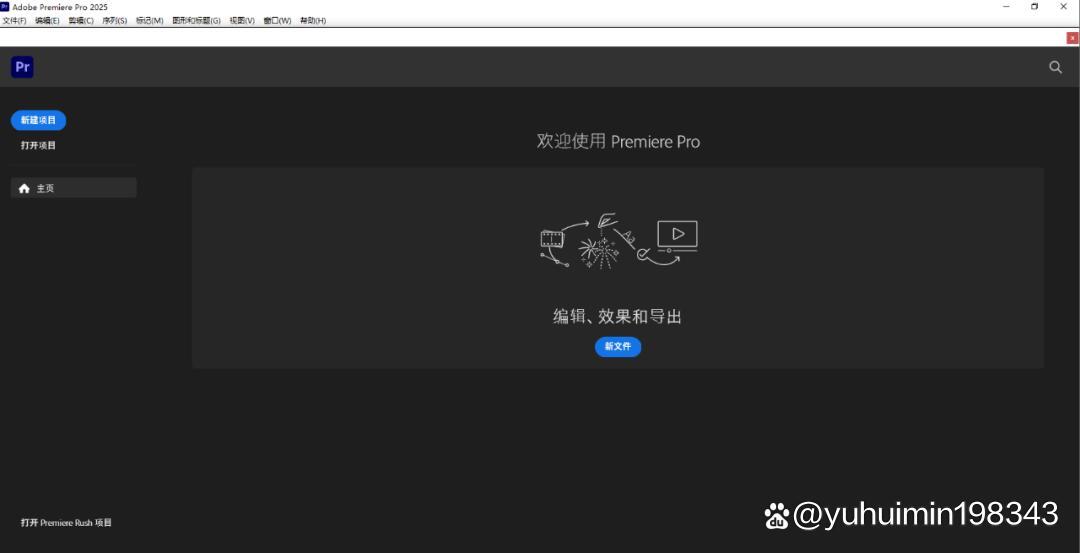Click the 编辑、效果和导出 text
Image resolution: width=1080 pixels, height=553 pixels.
[x=618, y=317]
